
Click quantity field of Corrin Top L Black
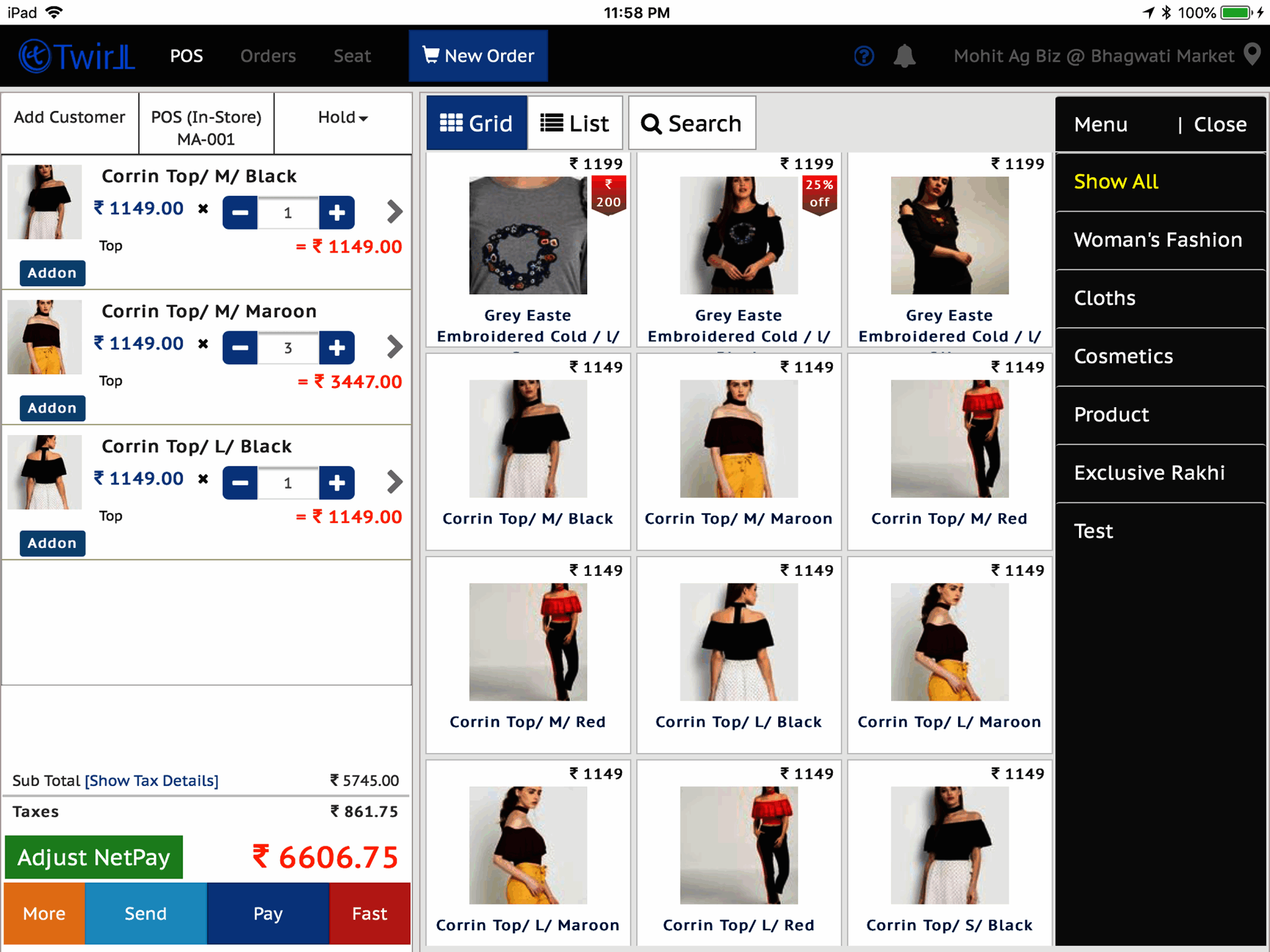(288, 482)
